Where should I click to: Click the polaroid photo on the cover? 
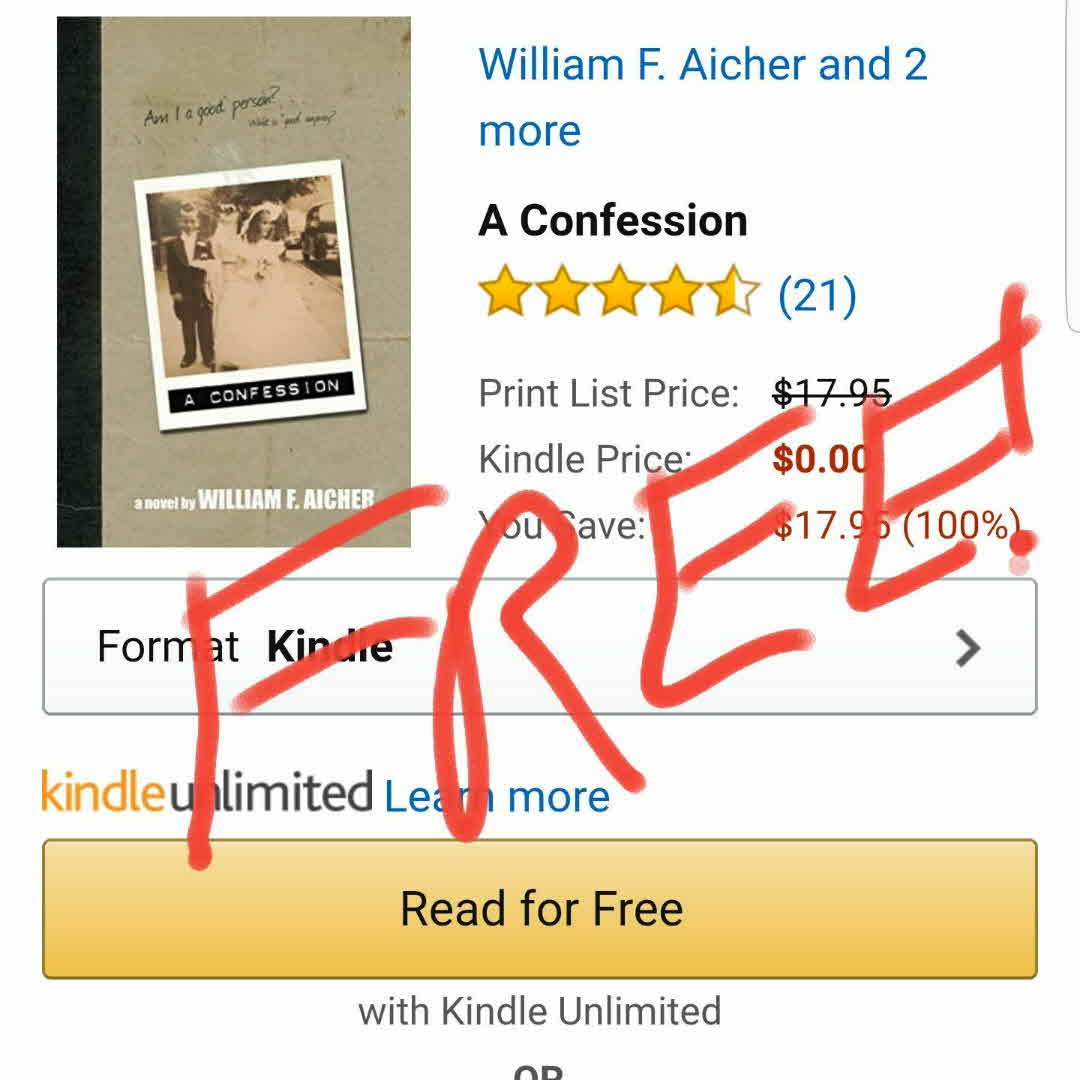pos(250,295)
